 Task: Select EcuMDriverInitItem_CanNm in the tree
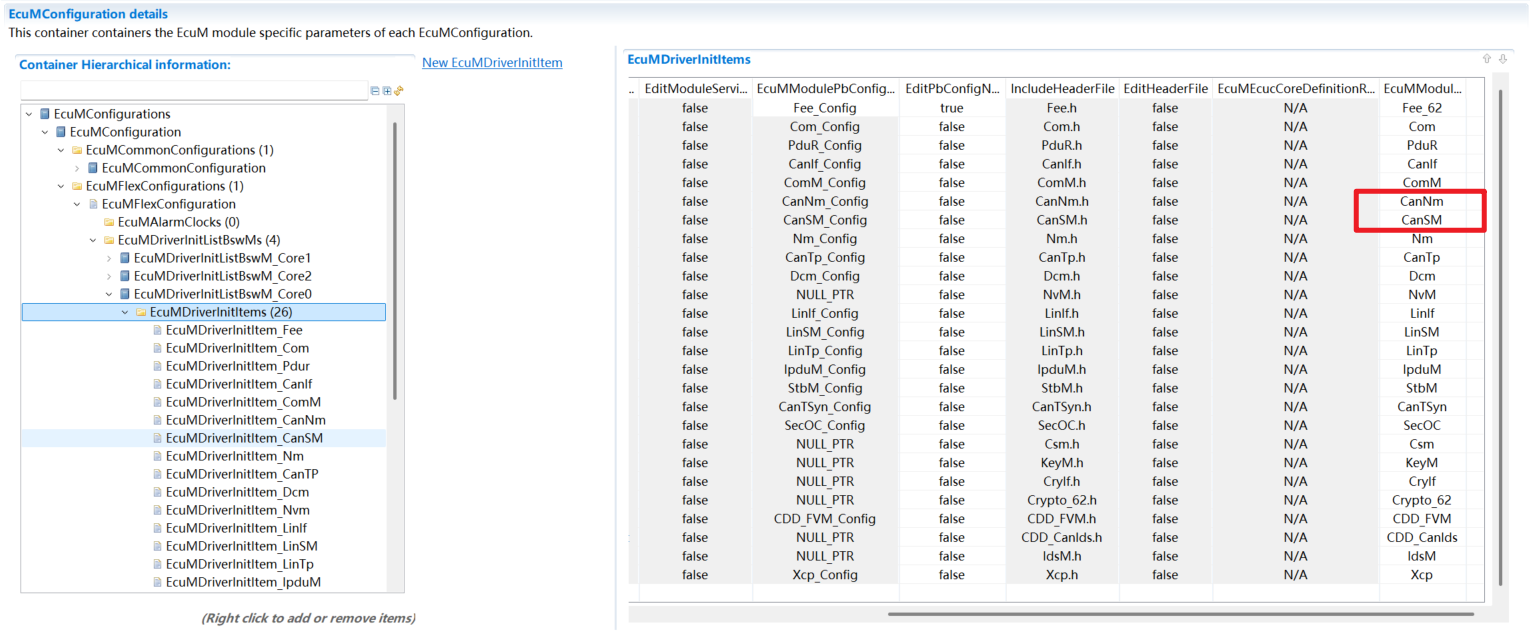click(x=245, y=420)
